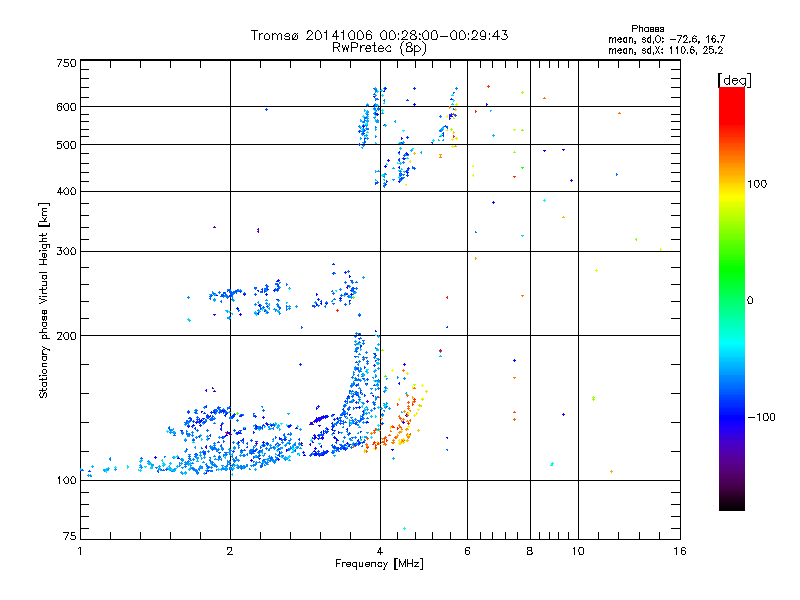The height and width of the screenshot is (600, 800).
Task: Click the green band of the colorbar near 0
Action: pos(732,278)
